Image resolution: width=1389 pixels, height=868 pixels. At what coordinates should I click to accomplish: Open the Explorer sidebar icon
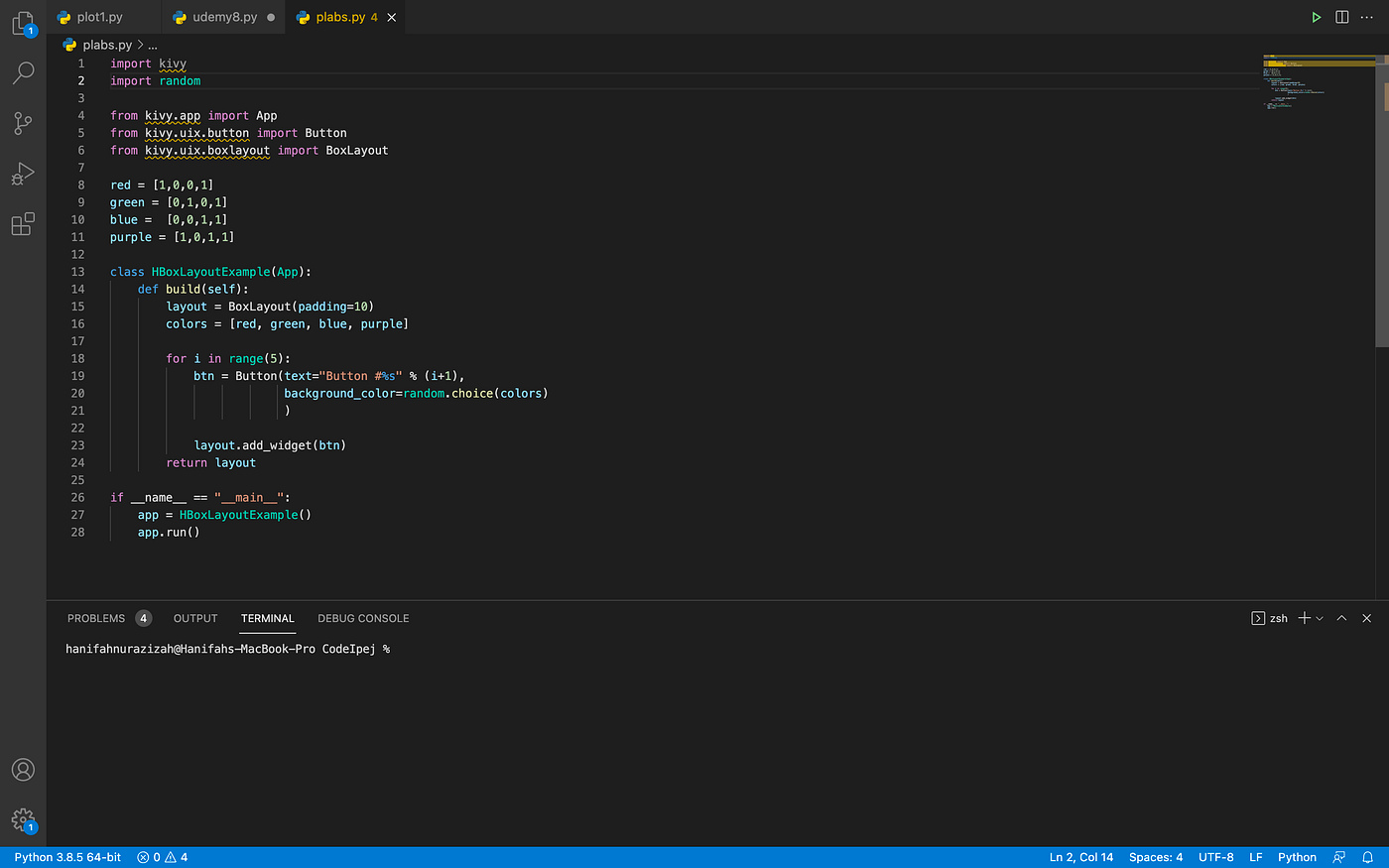23,24
